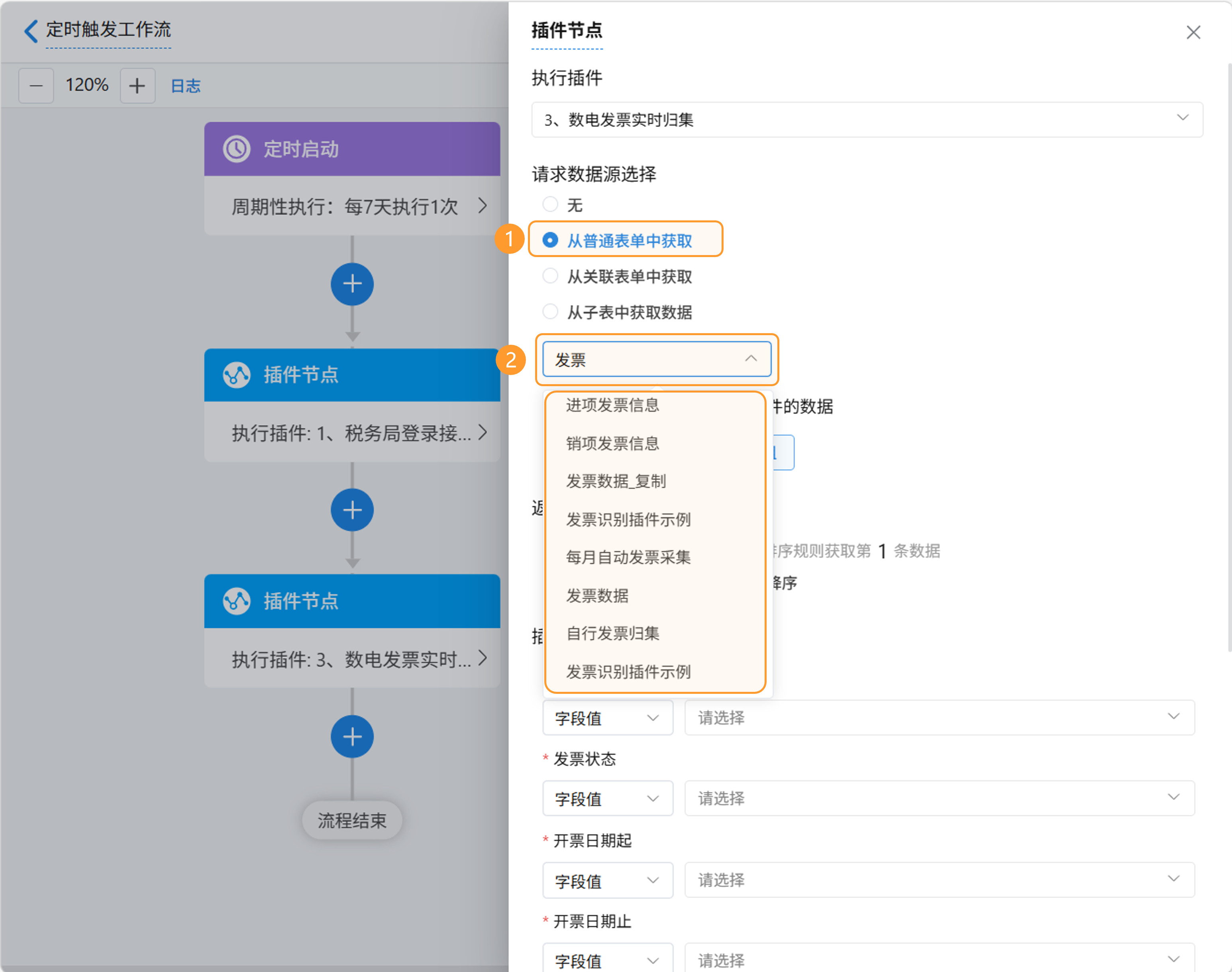
Task: Select the 无 data source option
Action: (x=550, y=204)
